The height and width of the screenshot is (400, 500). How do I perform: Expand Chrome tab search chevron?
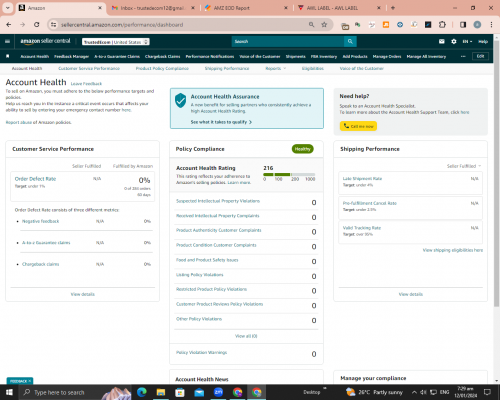coord(7,8)
